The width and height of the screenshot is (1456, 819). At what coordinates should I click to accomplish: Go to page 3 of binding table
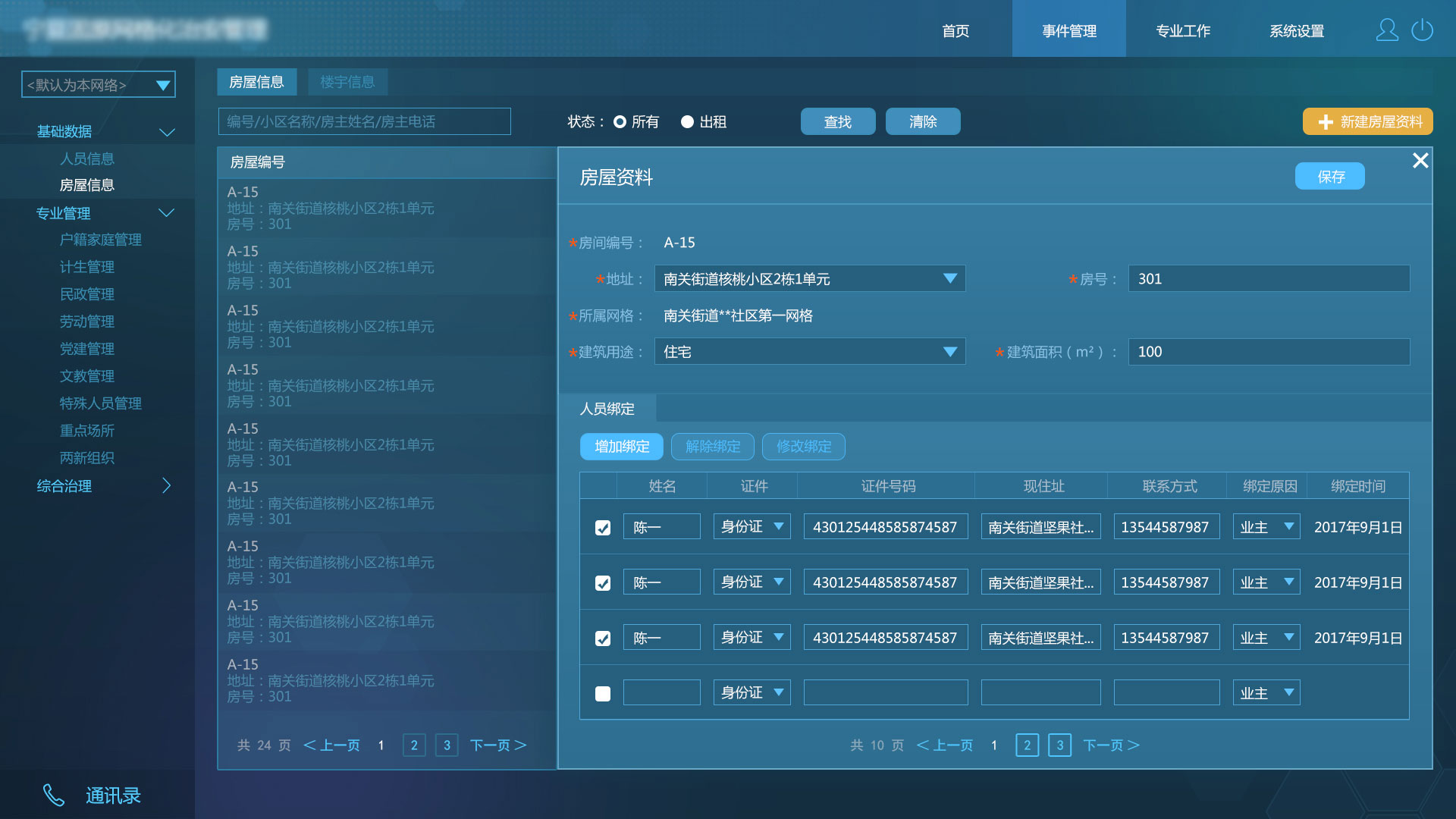[x=1059, y=745]
